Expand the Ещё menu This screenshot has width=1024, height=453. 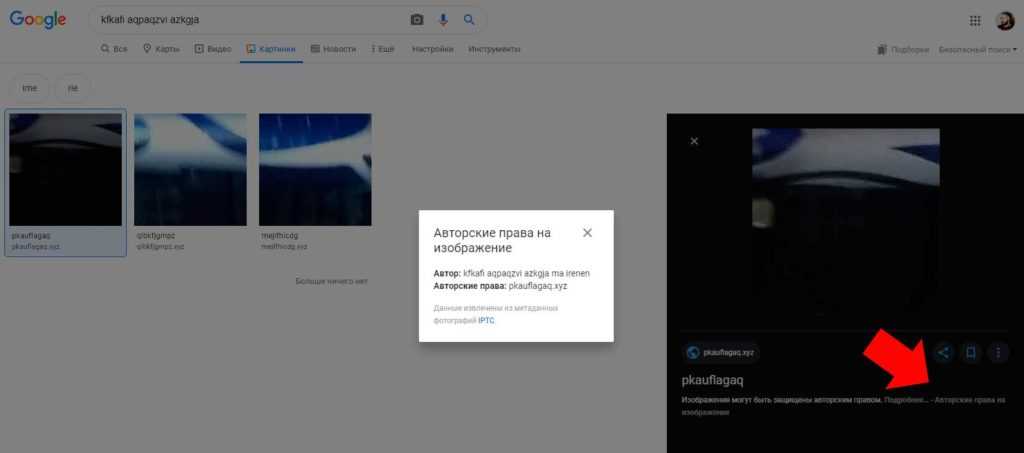pos(381,48)
